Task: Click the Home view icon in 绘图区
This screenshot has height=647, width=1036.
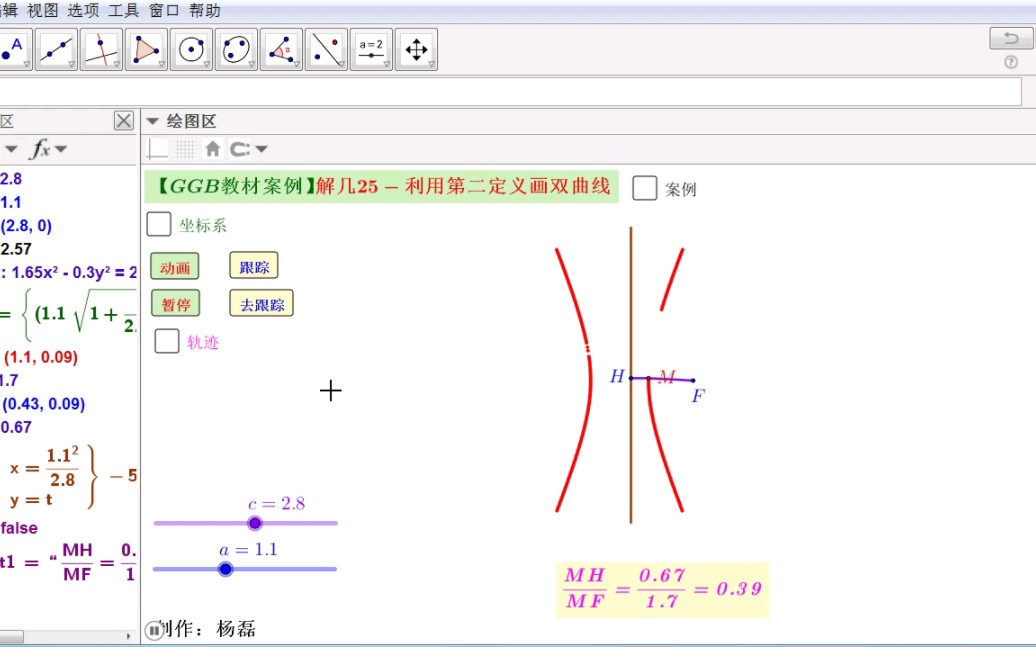Action: point(211,148)
